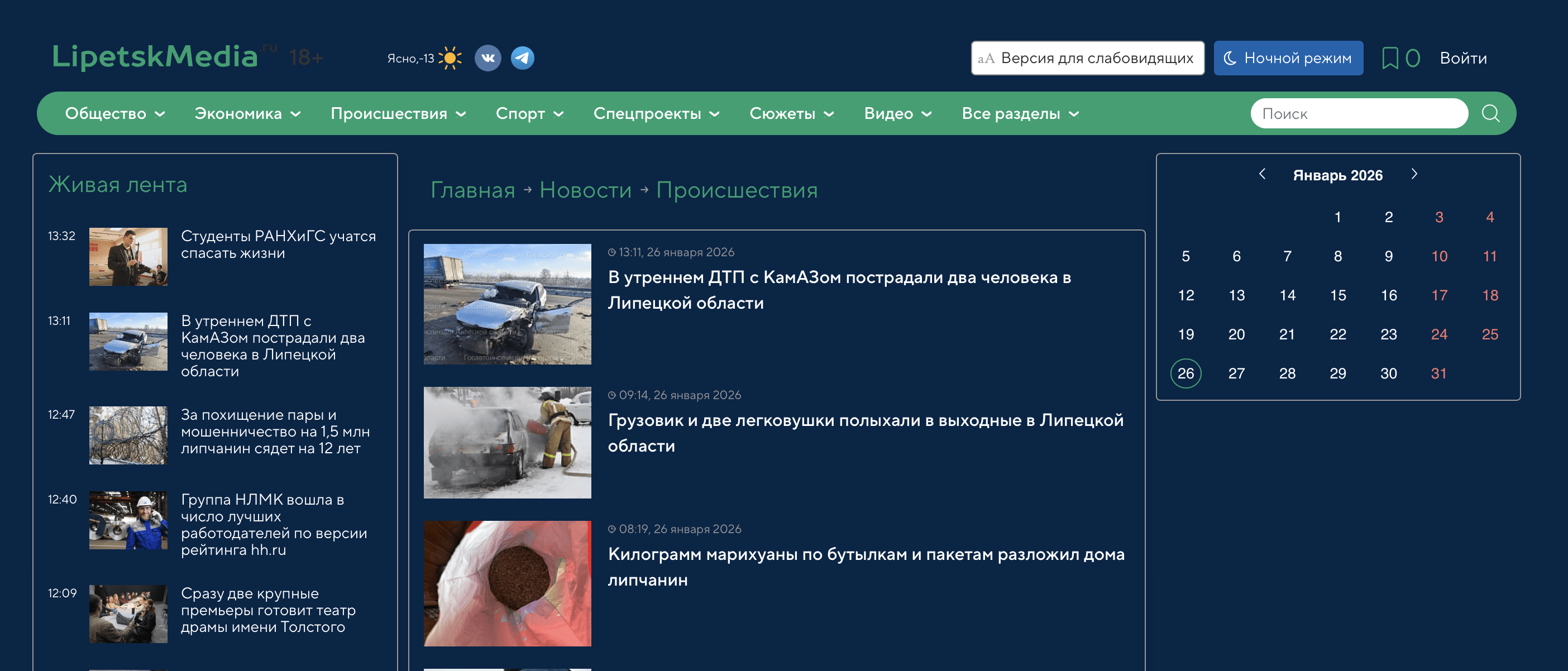The width and height of the screenshot is (1568, 671).
Task: Go to Новости breadcrumb link
Action: pyautogui.click(x=585, y=190)
